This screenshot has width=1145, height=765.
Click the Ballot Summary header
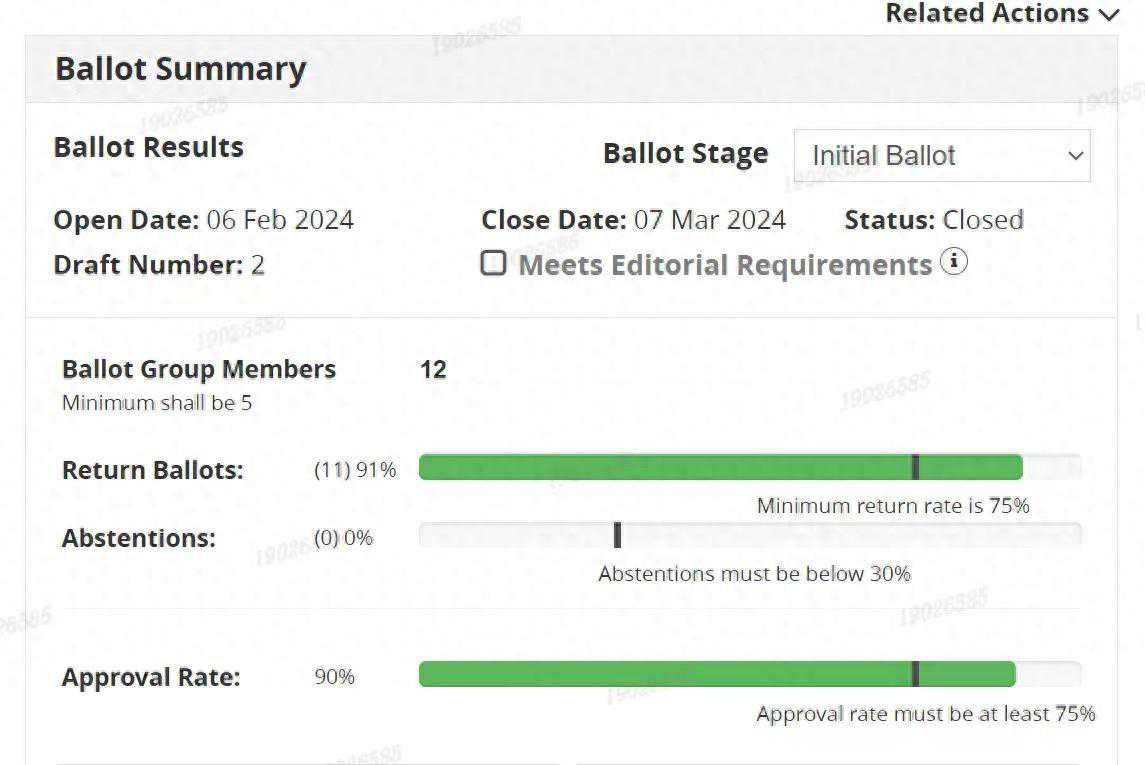pyautogui.click(x=181, y=69)
